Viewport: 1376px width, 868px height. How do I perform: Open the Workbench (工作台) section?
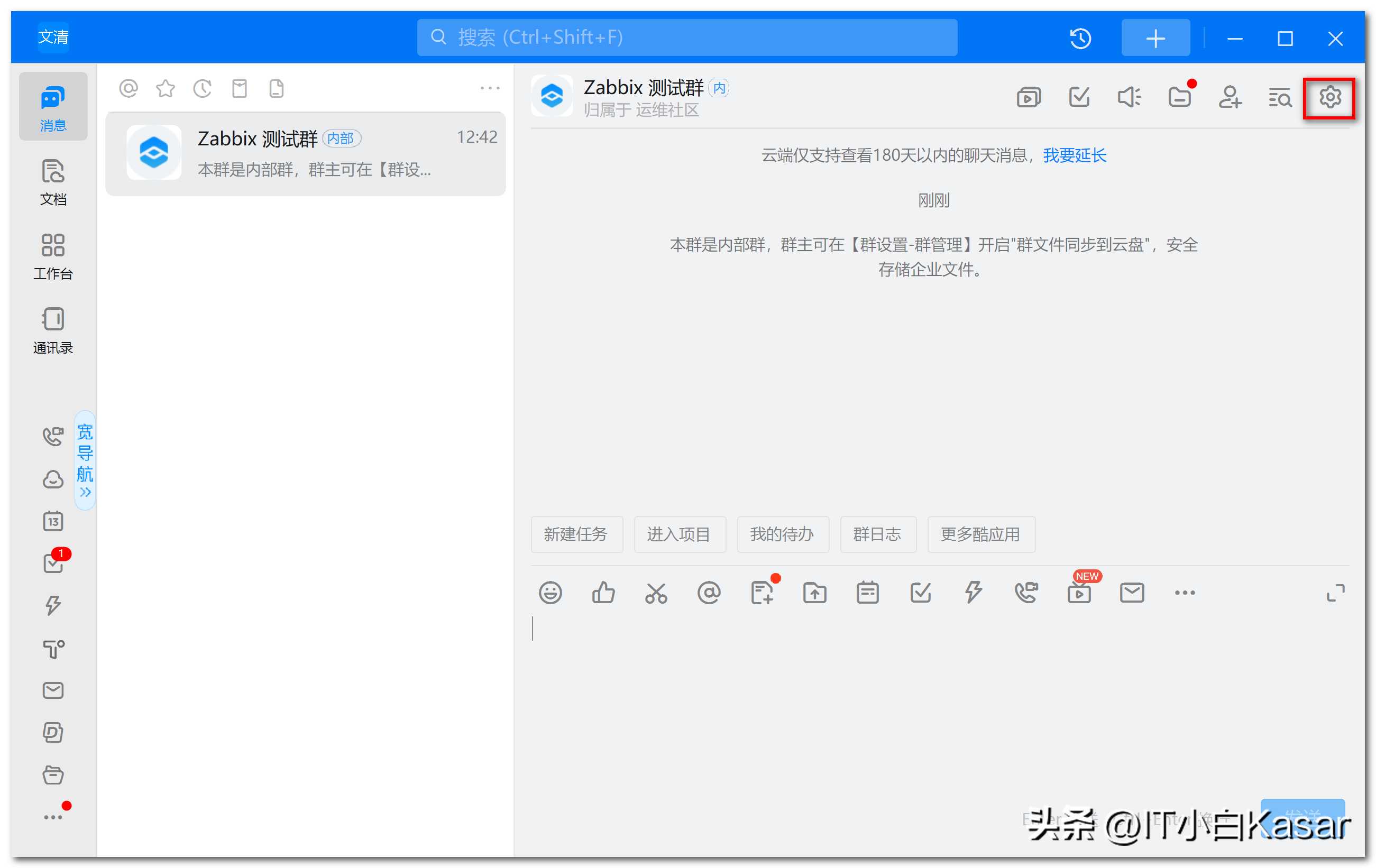[x=53, y=256]
